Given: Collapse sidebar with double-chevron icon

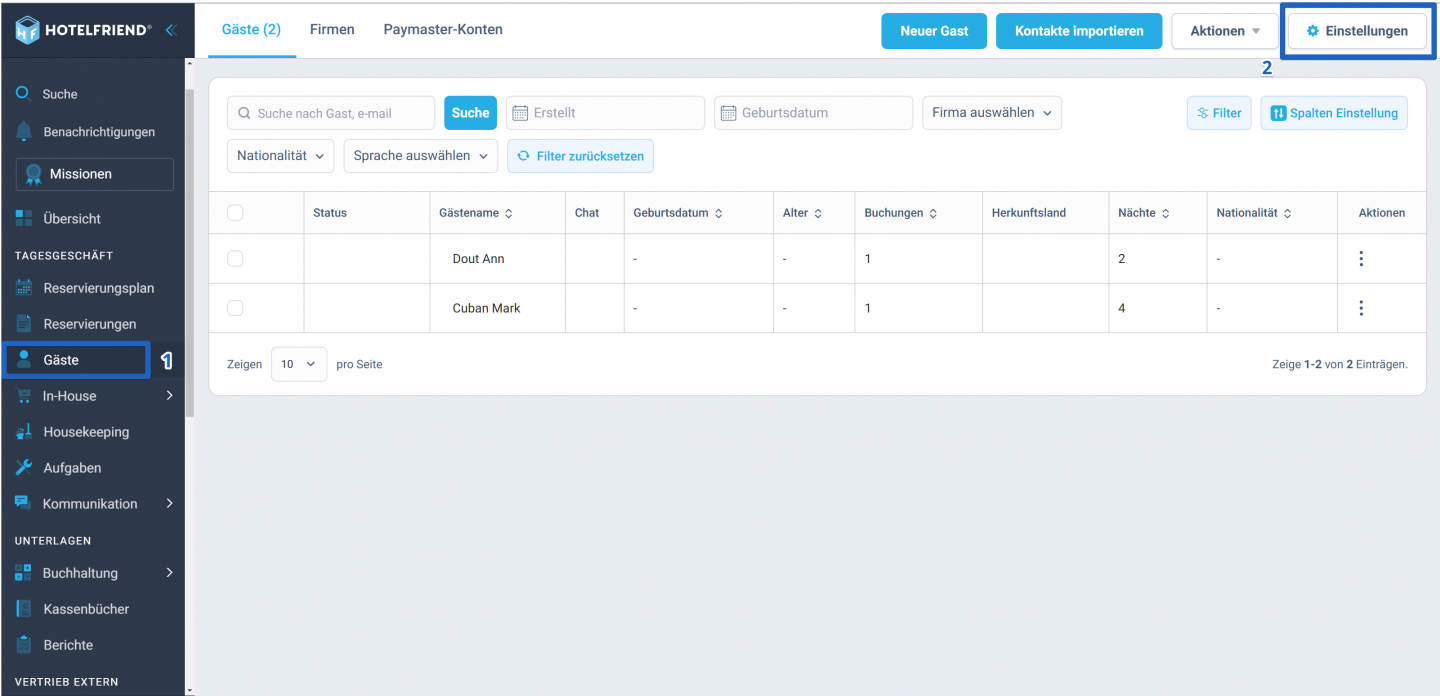Looking at the screenshot, I should 170,30.
